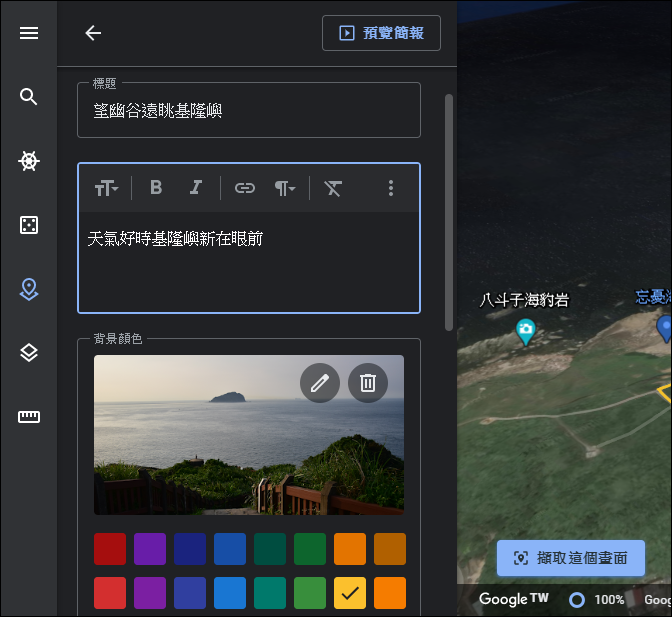This screenshot has height=617, width=672.
Task: Click the I'm Feeling Lucky dice icon
Action: 29,225
